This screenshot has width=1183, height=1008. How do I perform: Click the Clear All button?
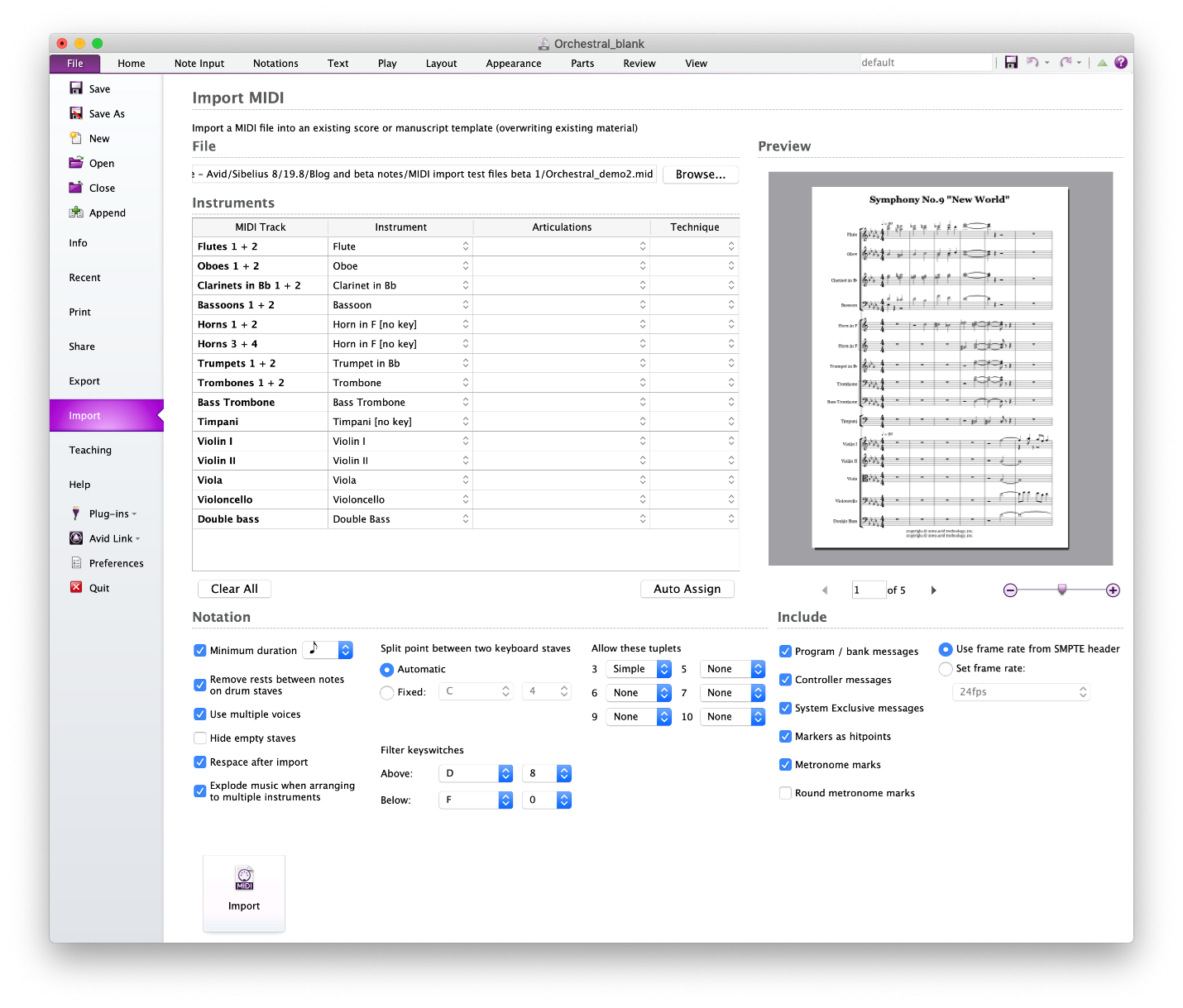click(x=234, y=588)
